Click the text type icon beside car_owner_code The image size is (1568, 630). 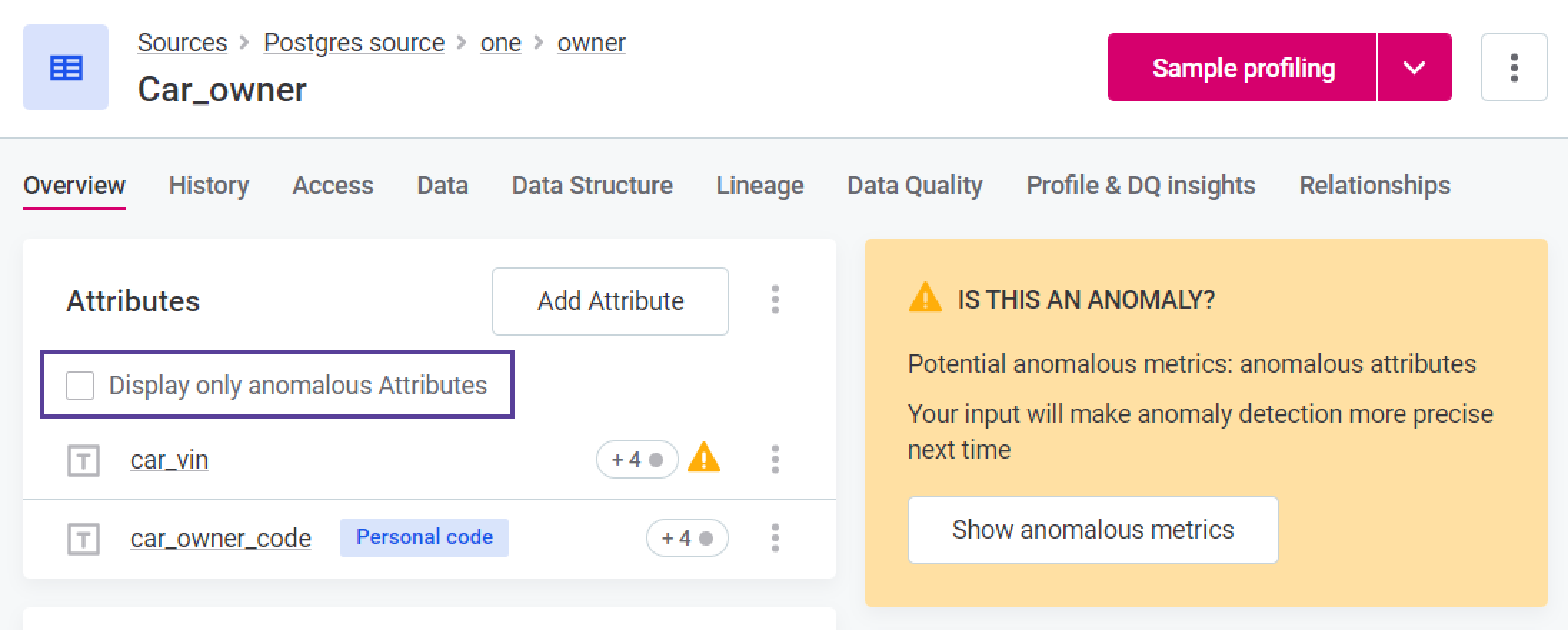83,539
